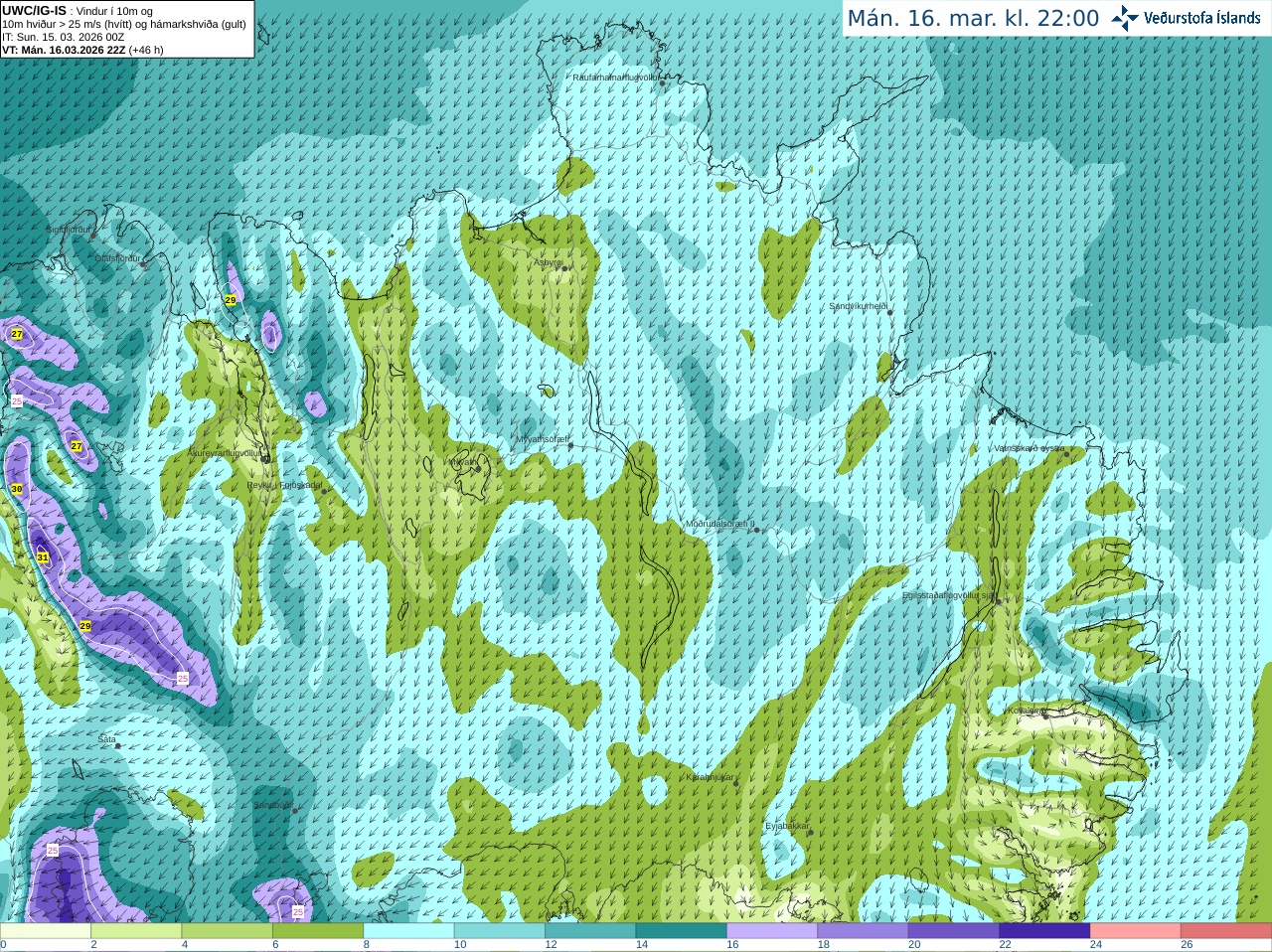Click the 12–14 m/s teal legend swatch

coord(590,931)
